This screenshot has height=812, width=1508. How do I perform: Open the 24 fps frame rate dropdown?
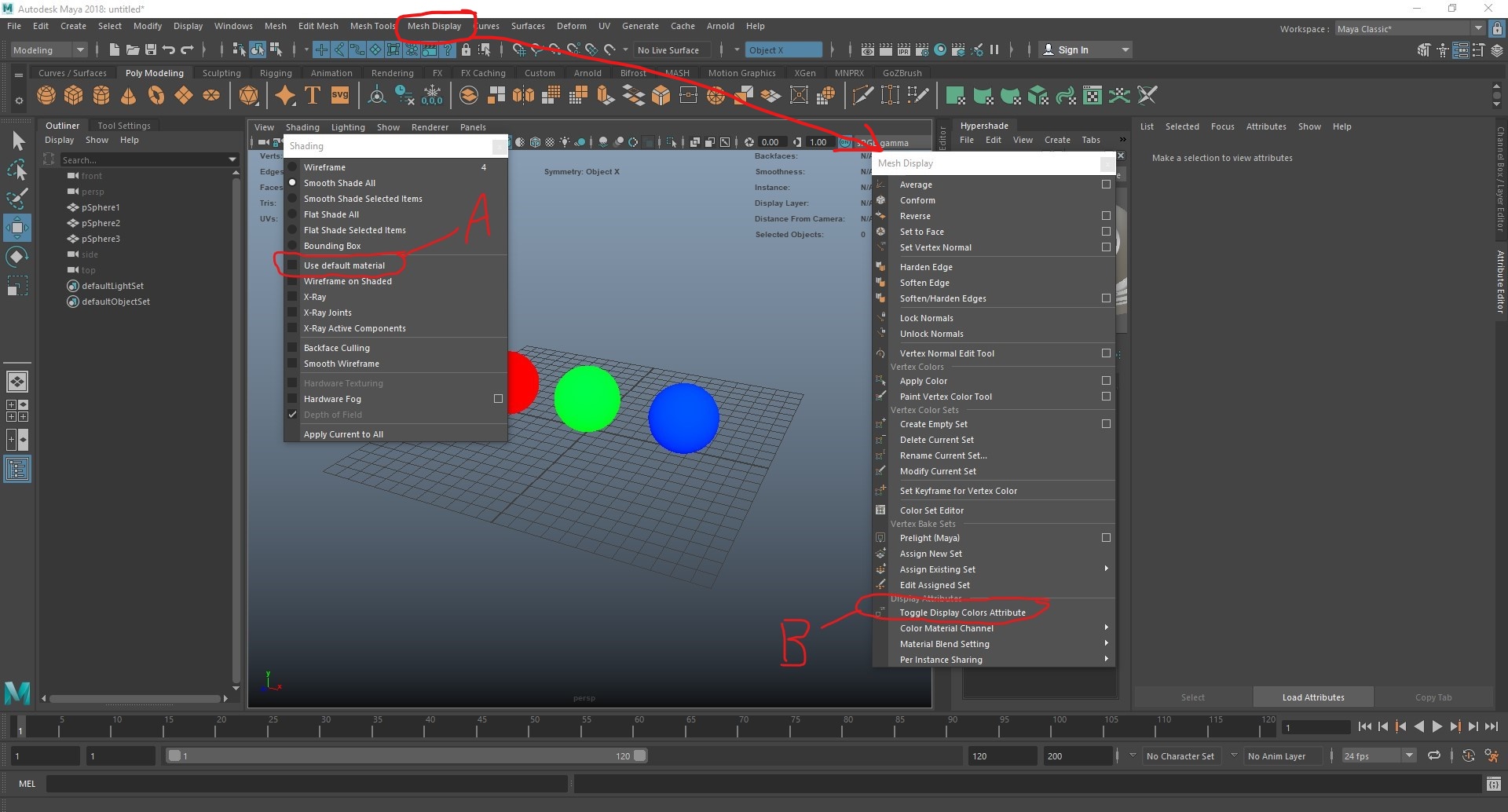1379,756
